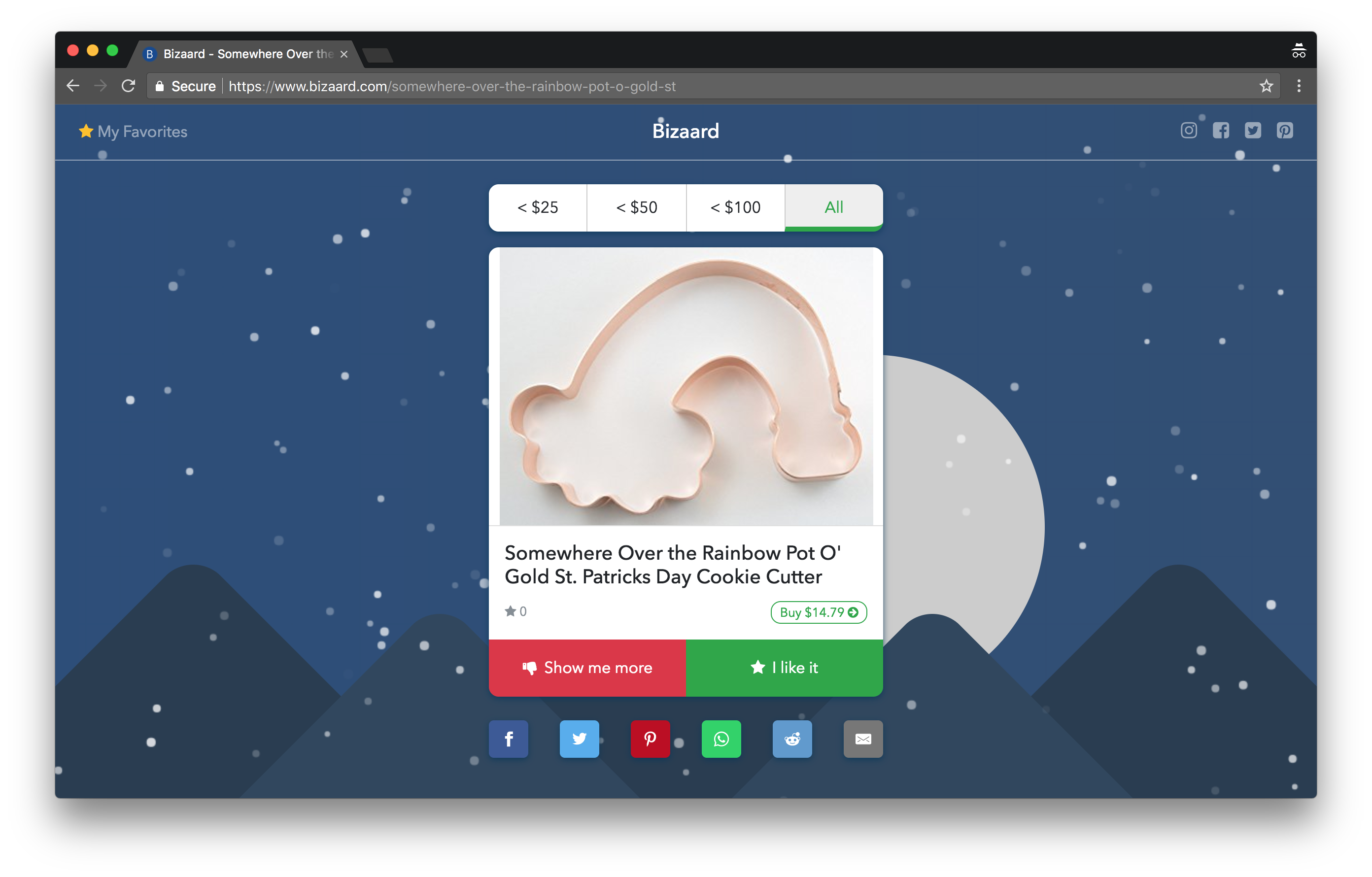Visit the Facebook page from the header icon
The image size is (1372, 877).
[1220, 131]
